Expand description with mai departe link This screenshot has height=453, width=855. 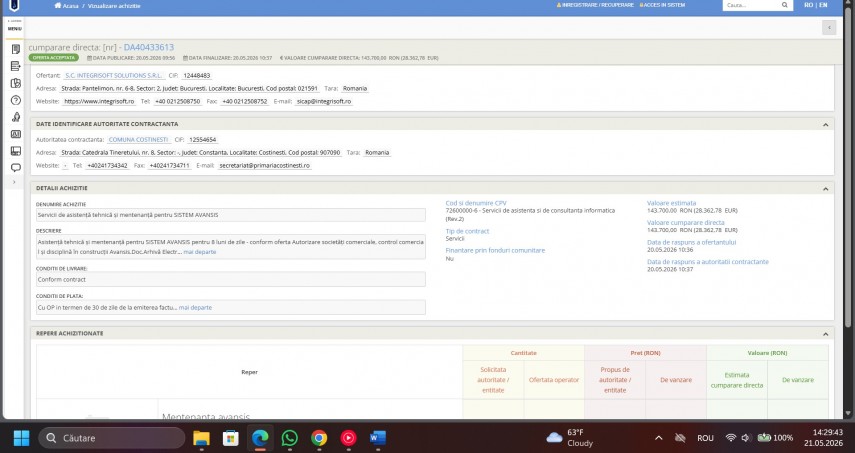[200, 252]
